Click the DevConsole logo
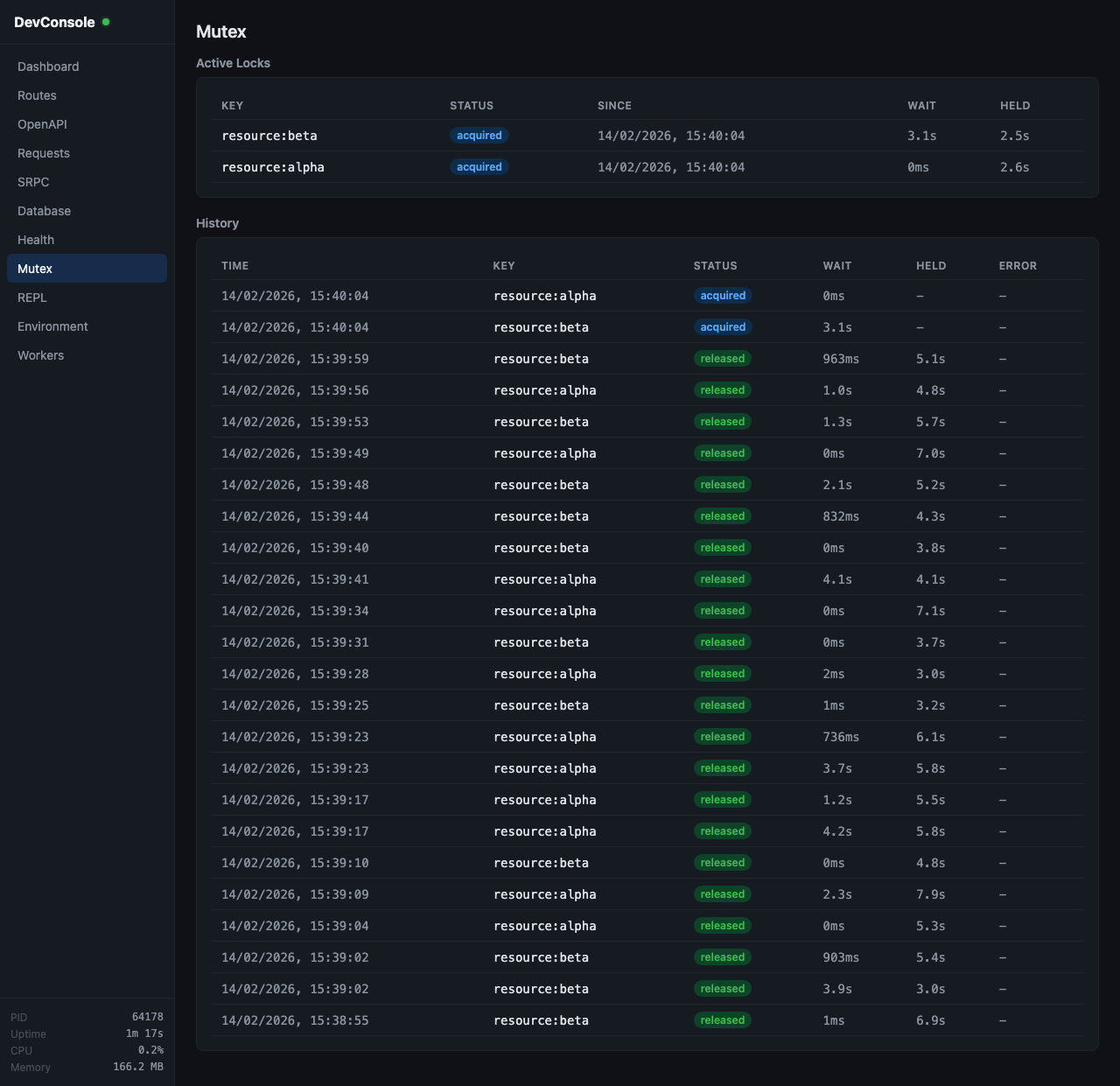This screenshot has height=1086, width=1120. 56,22
